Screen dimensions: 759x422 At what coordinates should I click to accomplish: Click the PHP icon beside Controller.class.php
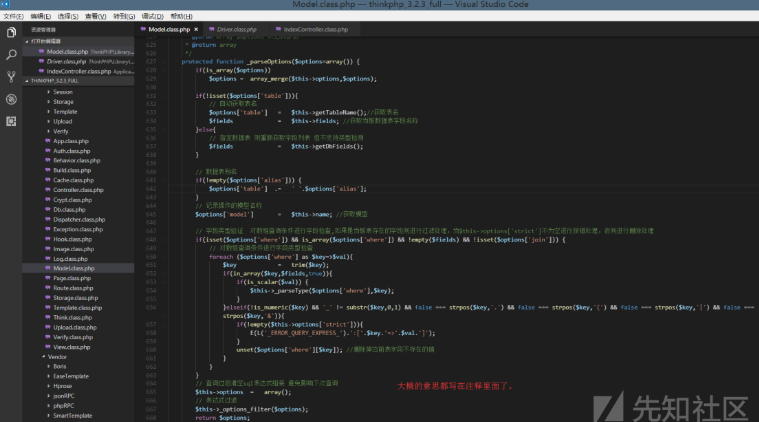pyautogui.click(x=48, y=190)
